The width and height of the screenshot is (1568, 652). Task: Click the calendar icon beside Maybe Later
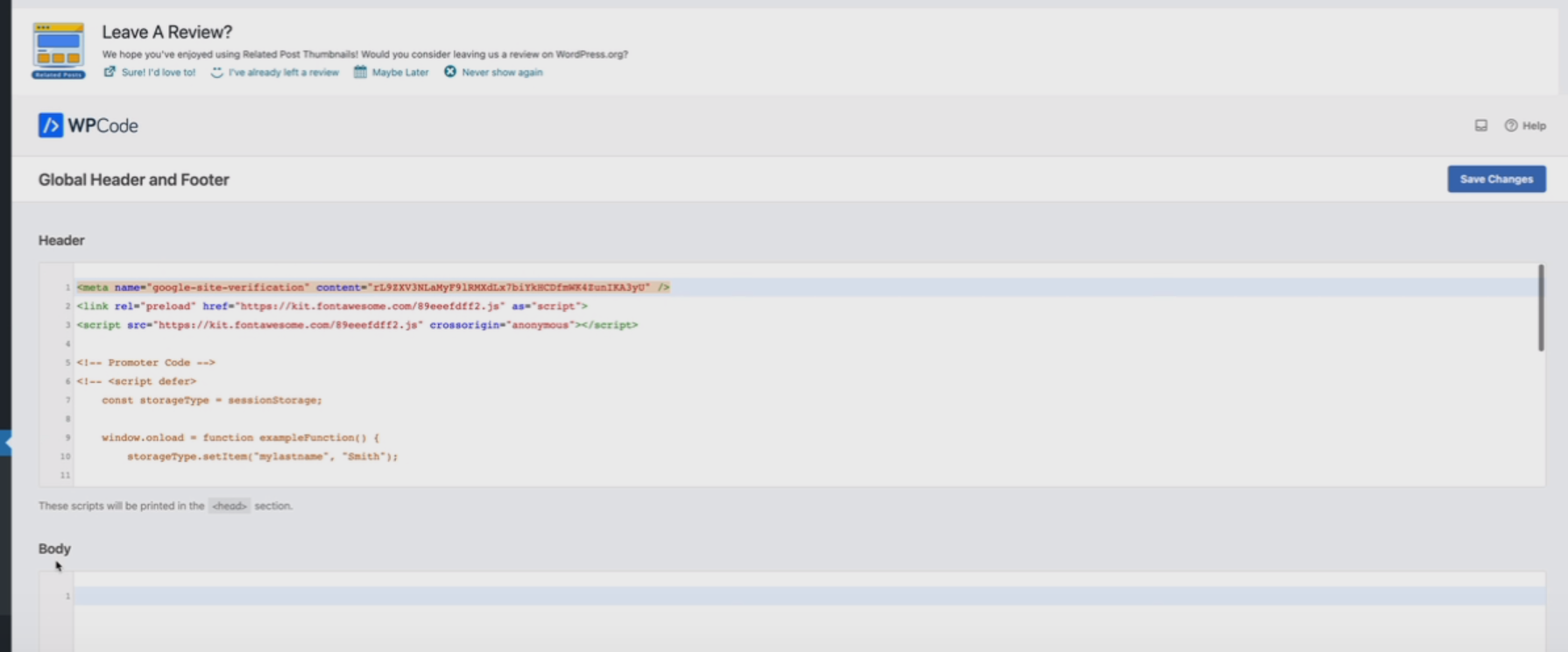click(360, 72)
